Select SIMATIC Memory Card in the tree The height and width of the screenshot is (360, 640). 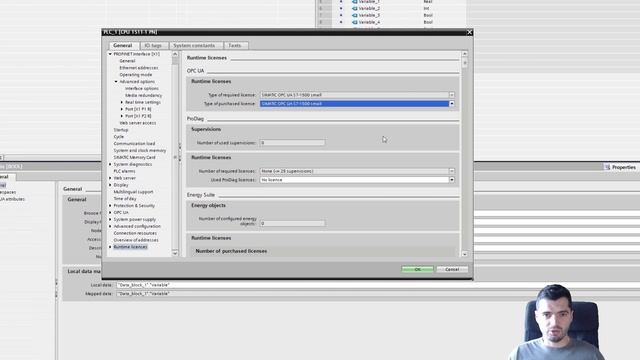134,157
